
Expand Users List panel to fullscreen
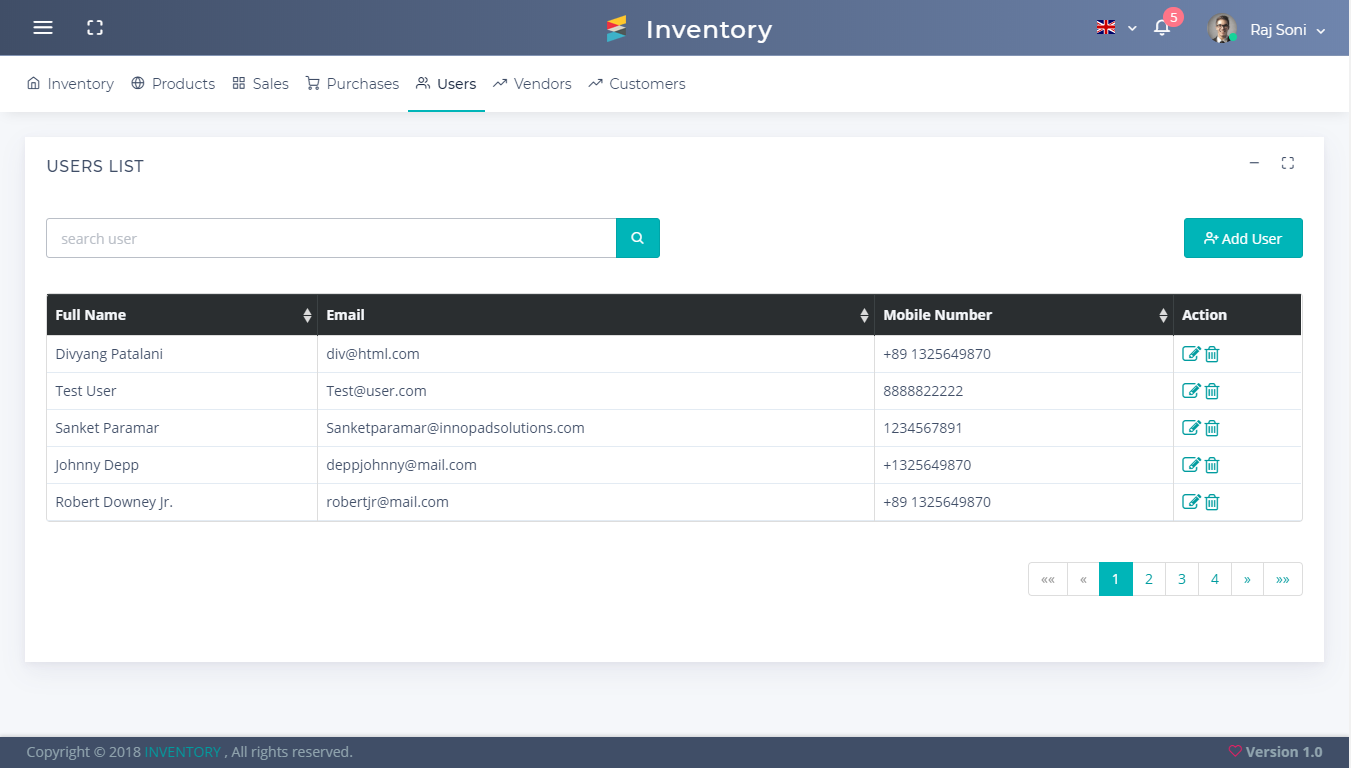pos(1288,163)
